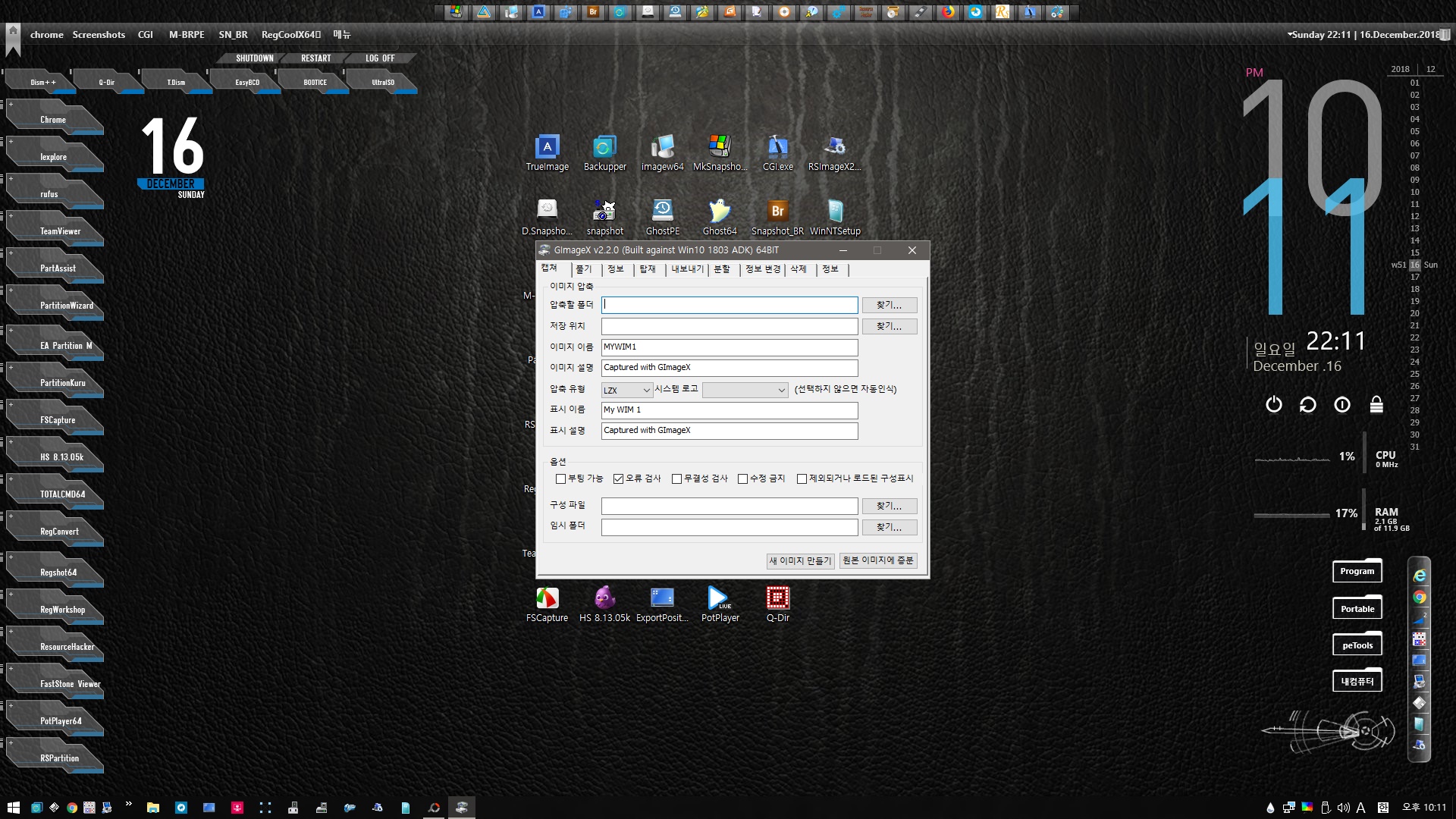Open Snapshot_BR desktop icon
The image size is (1456, 819).
point(777,217)
